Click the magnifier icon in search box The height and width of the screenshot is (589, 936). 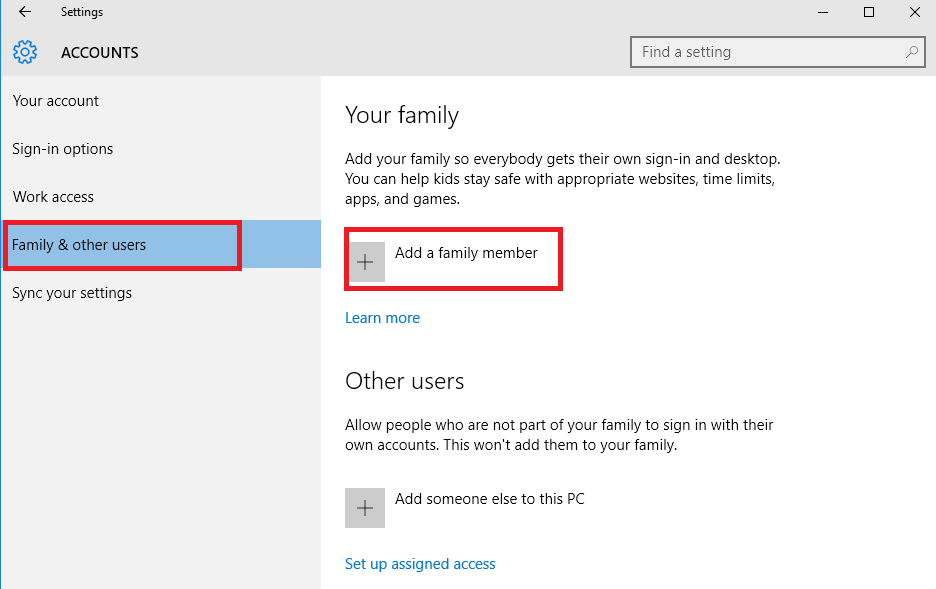tap(912, 52)
